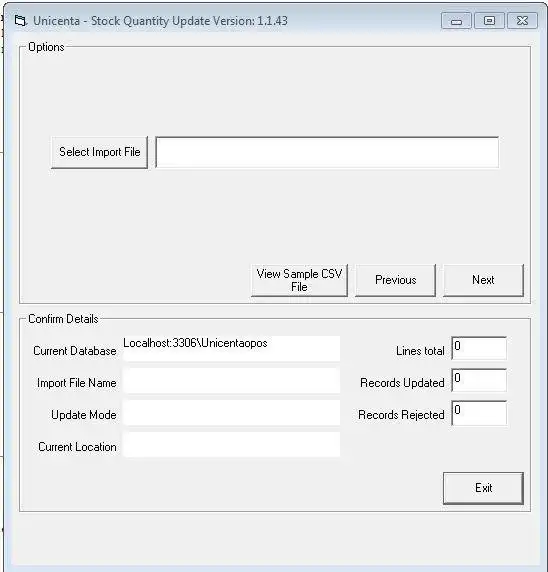
Task: Click the Records Rejected label
Action: pos(401,415)
